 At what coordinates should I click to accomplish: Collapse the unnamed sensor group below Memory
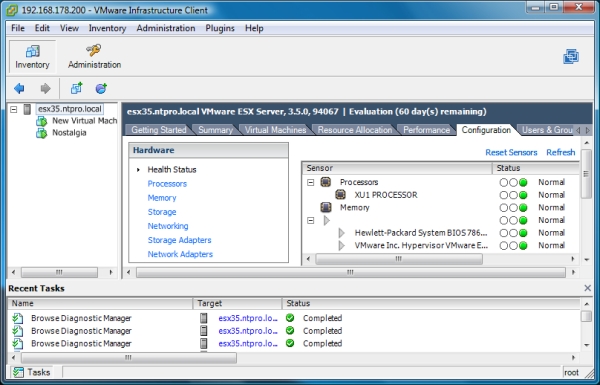[311, 220]
